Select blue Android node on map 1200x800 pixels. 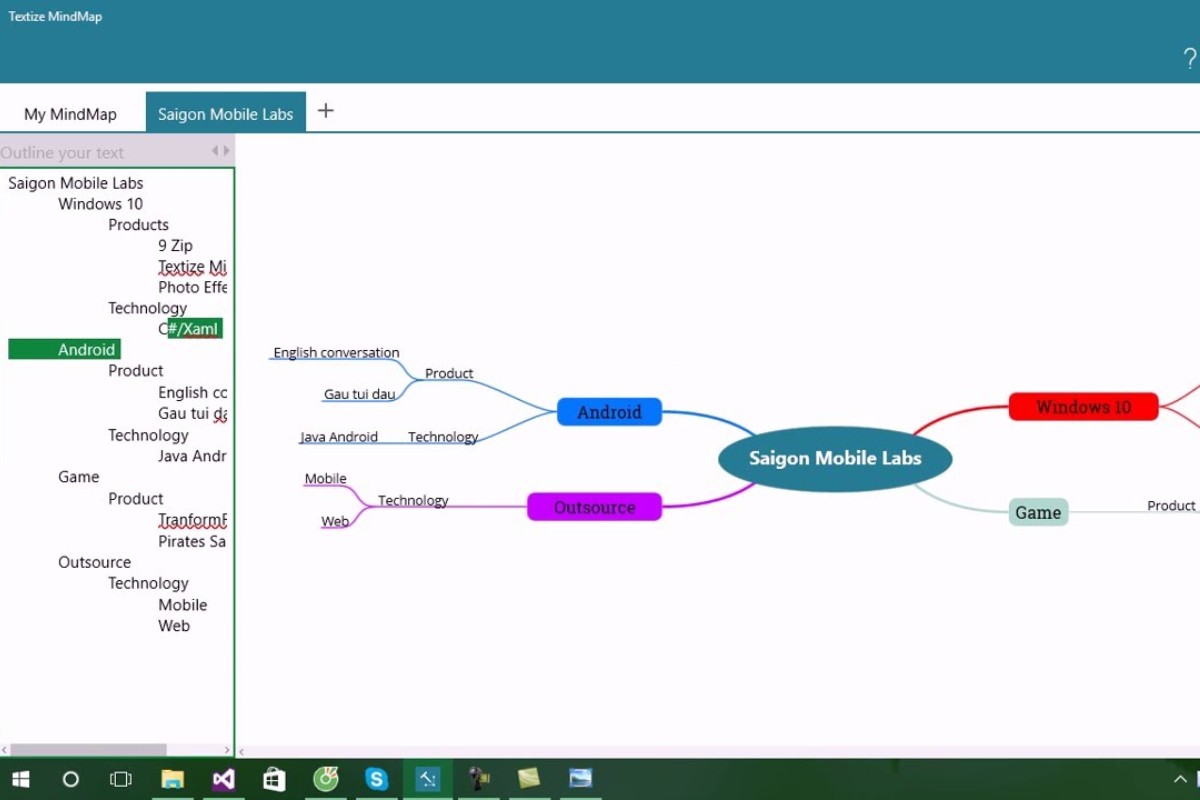point(609,412)
